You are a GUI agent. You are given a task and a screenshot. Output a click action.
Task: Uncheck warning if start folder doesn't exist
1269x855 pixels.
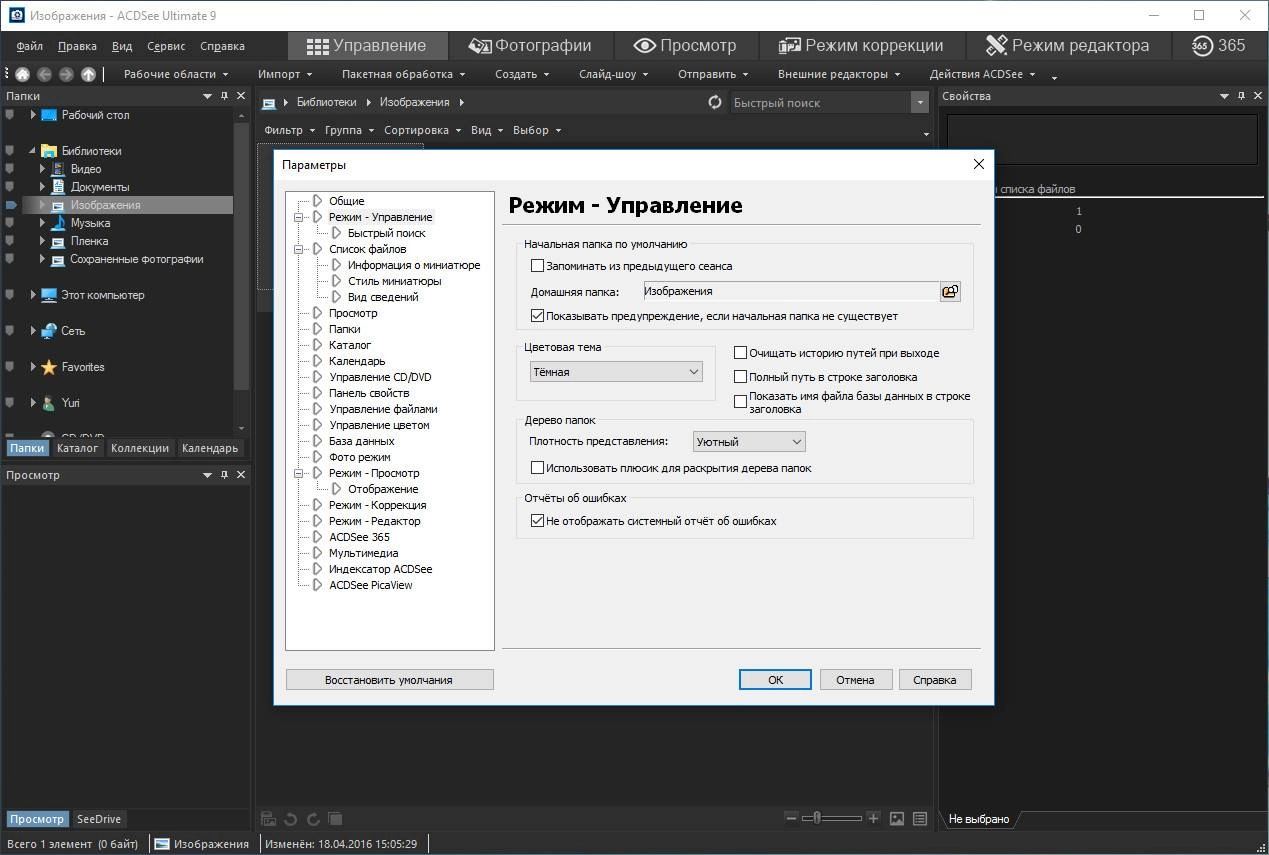(x=537, y=316)
